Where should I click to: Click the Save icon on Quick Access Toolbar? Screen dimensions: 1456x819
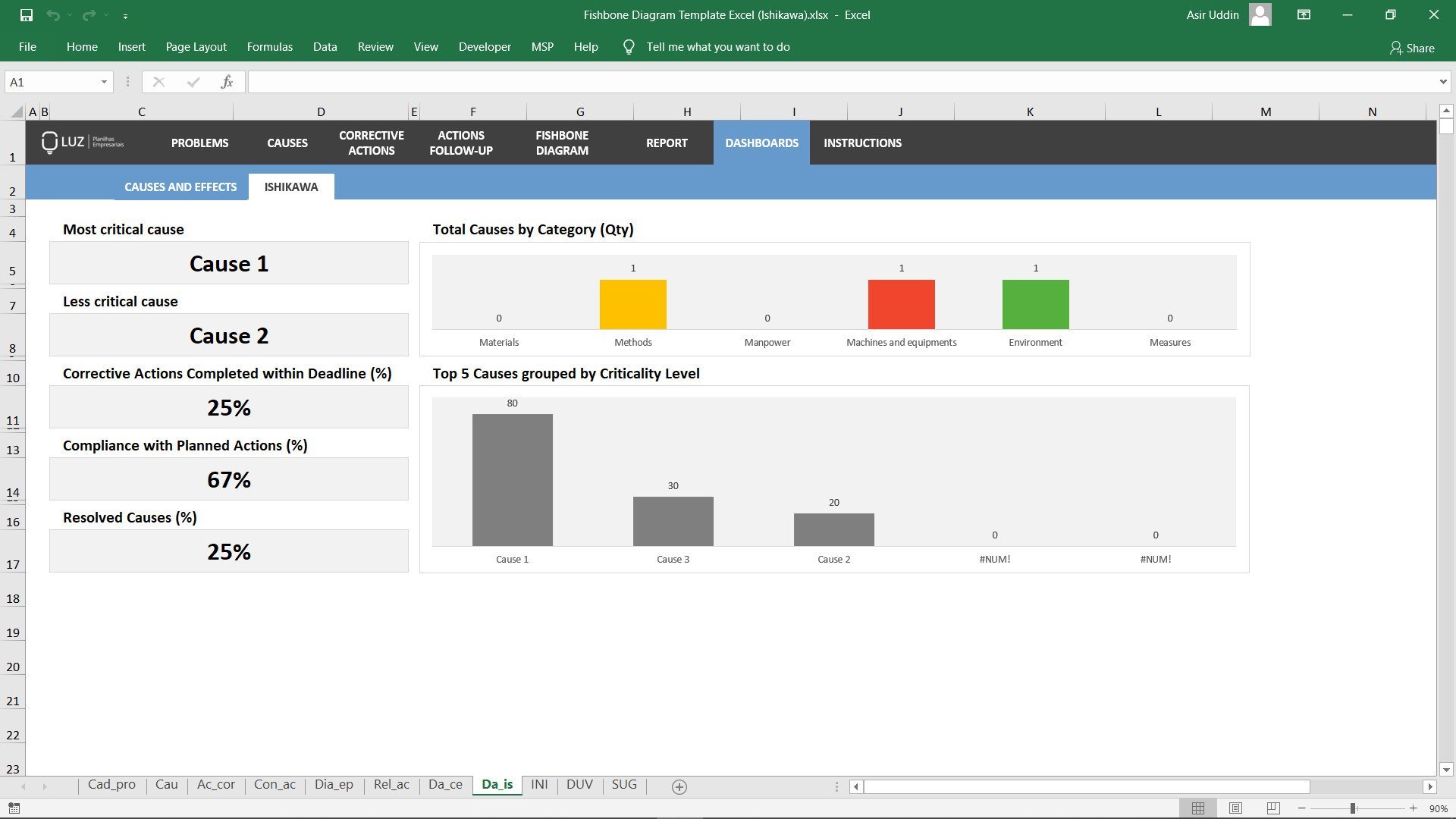[25, 14]
